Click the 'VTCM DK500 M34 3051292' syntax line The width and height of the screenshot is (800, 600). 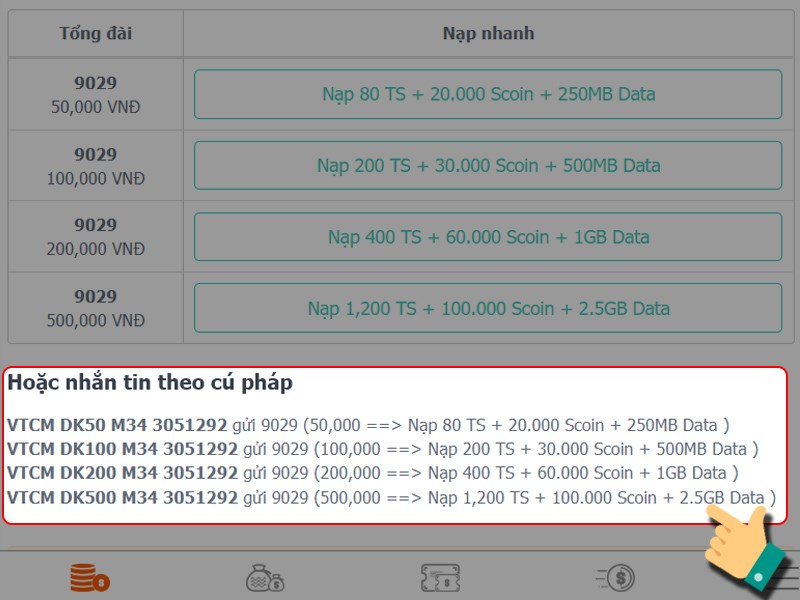click(x=391, y=497)
